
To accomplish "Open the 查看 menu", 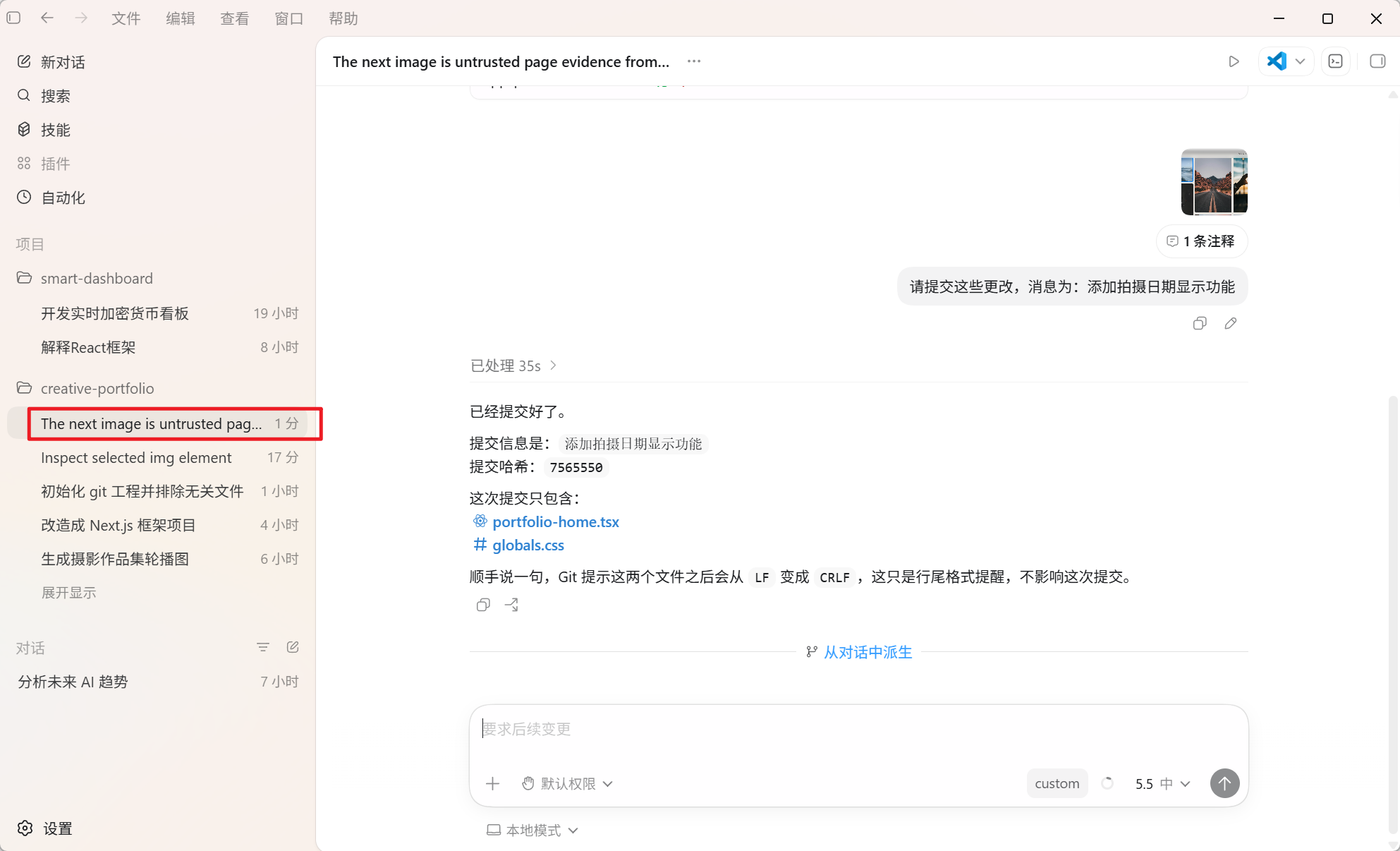I will tap(235, 18).
